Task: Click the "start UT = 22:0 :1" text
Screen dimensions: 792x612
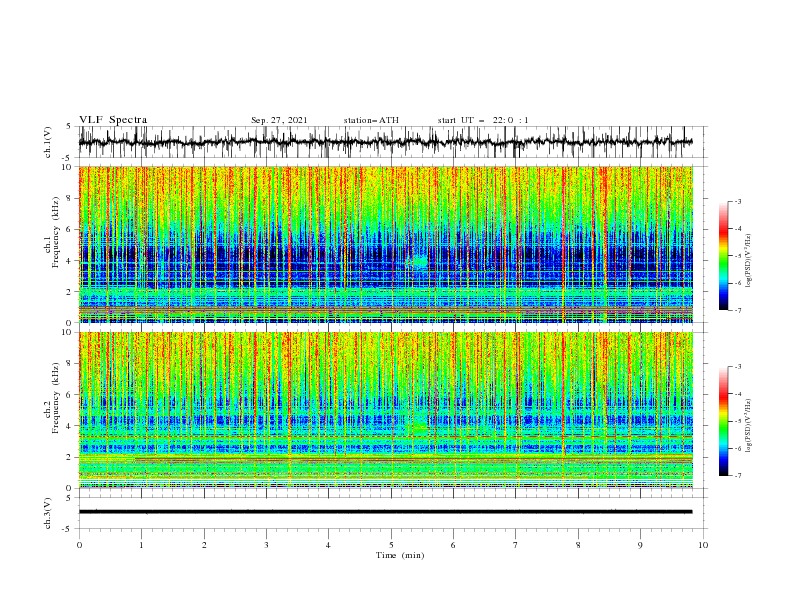Action: (483, 120)
